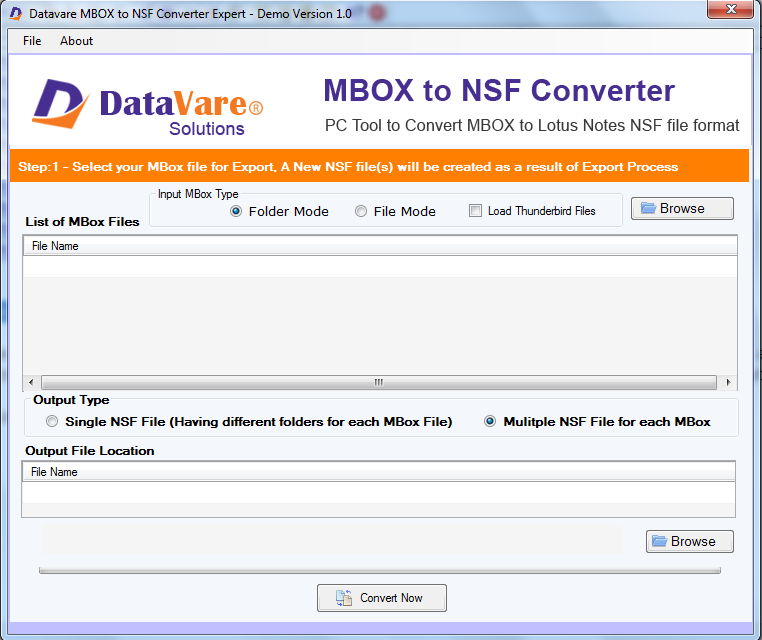Click the Step 1 instruction banner text
This screenshot has height=640, width=762.
tap(348, 167)
